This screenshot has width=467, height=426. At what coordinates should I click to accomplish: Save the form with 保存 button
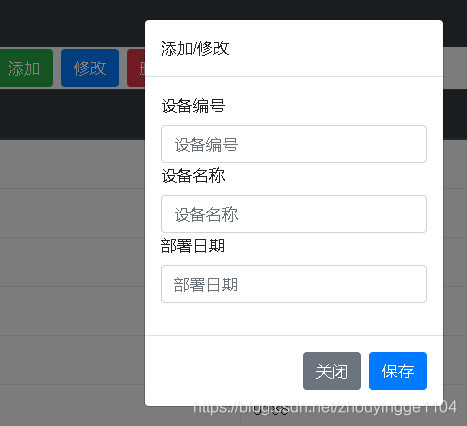(x=398, y=371)
